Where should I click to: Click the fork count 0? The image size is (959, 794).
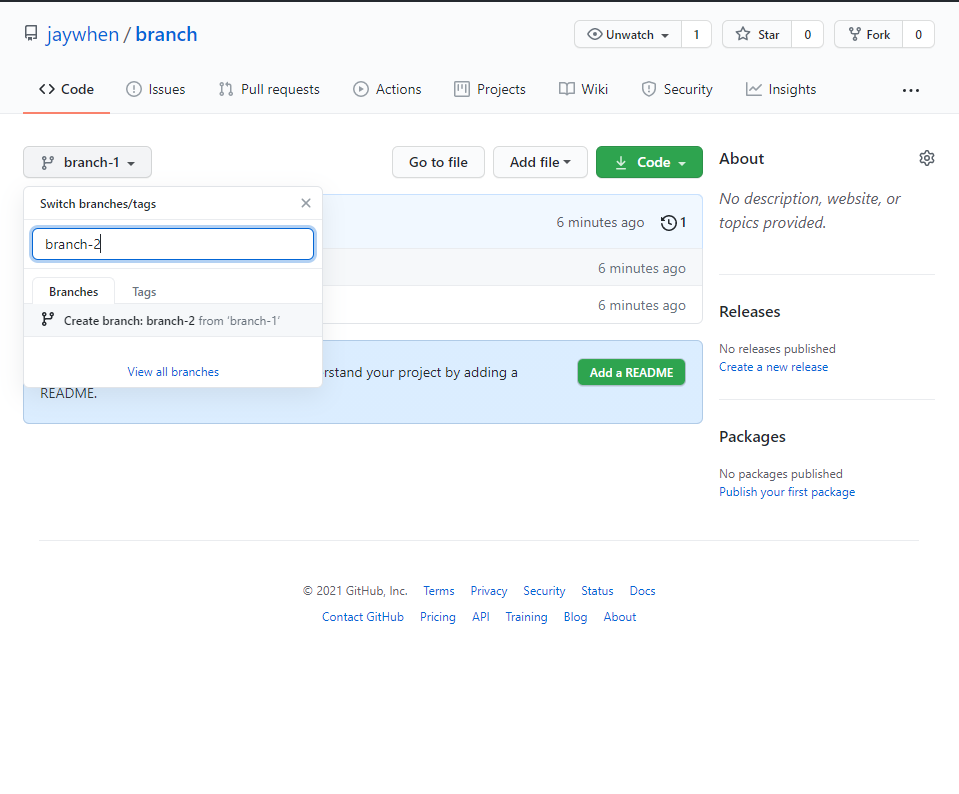[x=918, y=35]
